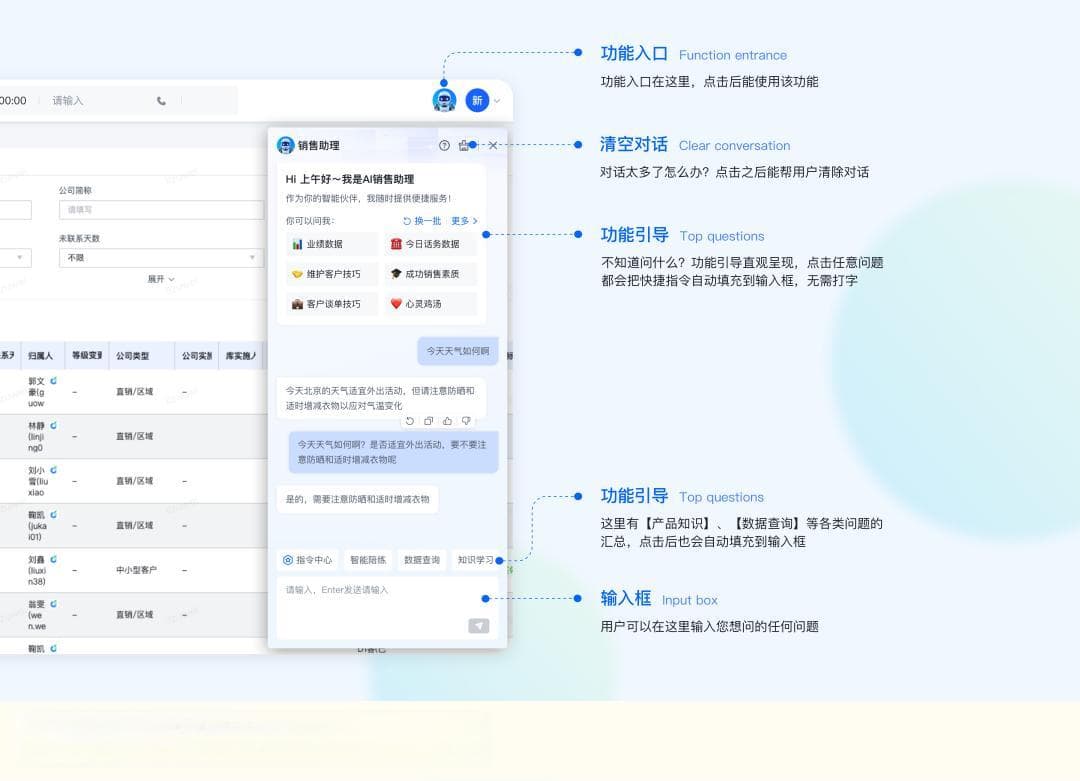Expand filters with 展开 link
This screenshot has width=1080, height=781.
tap(161, 279)
